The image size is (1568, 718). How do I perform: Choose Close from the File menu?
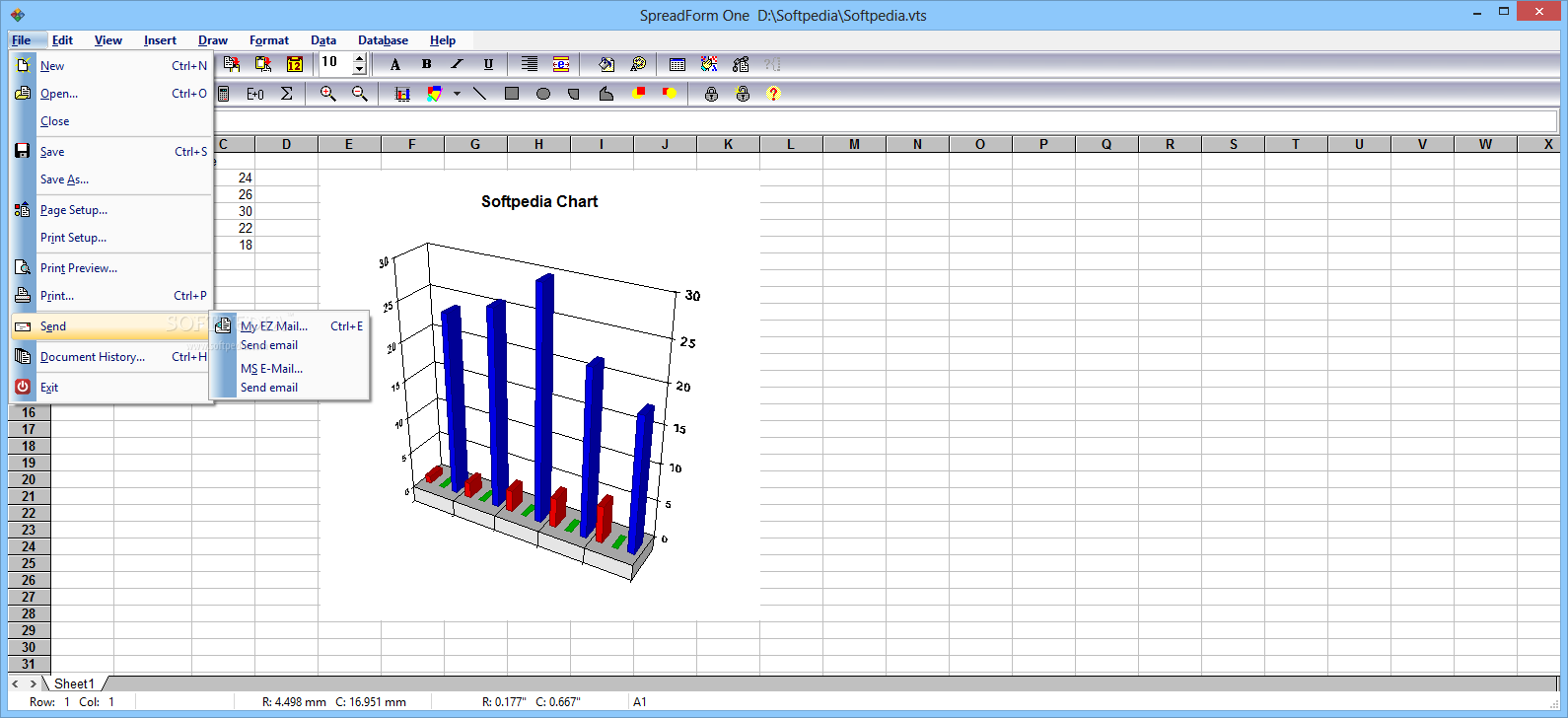tap(111, 121)
